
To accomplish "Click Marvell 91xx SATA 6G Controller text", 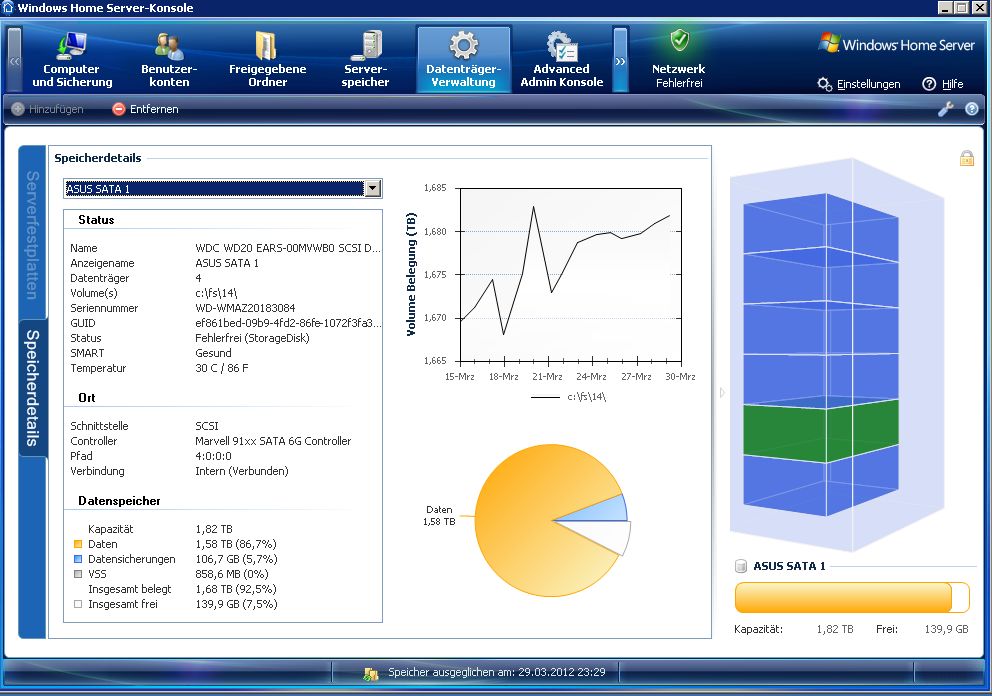I will (x=273, y=441).
